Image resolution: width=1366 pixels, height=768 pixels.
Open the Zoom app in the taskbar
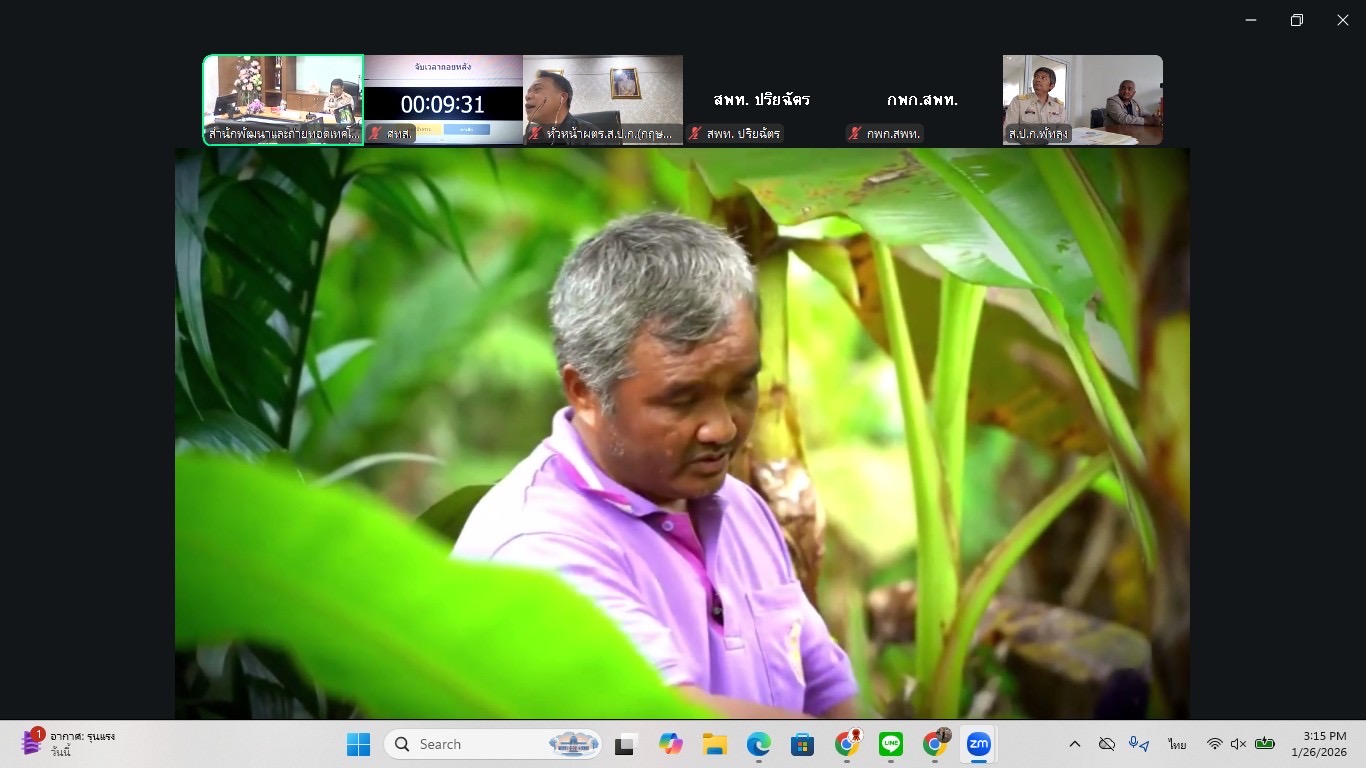[x=978, y=744]
